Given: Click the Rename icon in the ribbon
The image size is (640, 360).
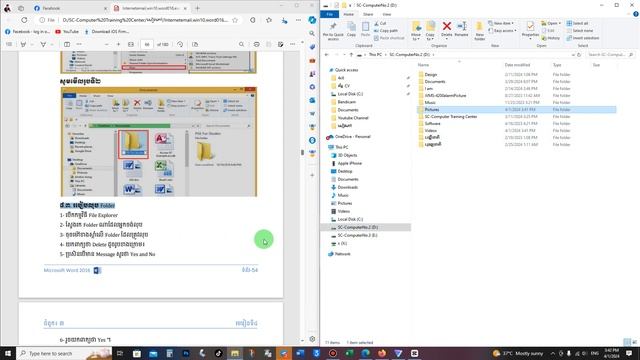Looking at the screenshot, I should (462, 27).
